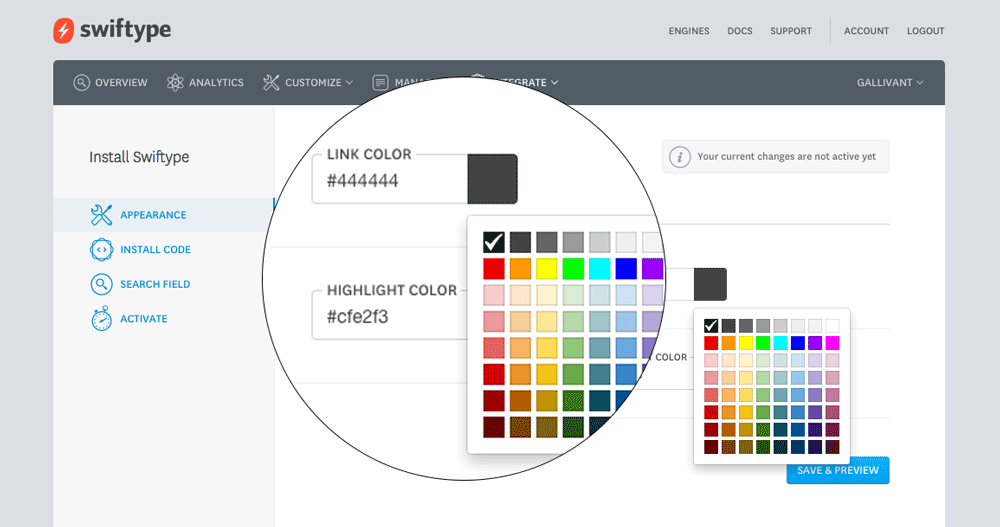Select the Appearance wrench icon in sidebar
The height and width of the screenshot is (527, 1000).
[x=101, y=215]
